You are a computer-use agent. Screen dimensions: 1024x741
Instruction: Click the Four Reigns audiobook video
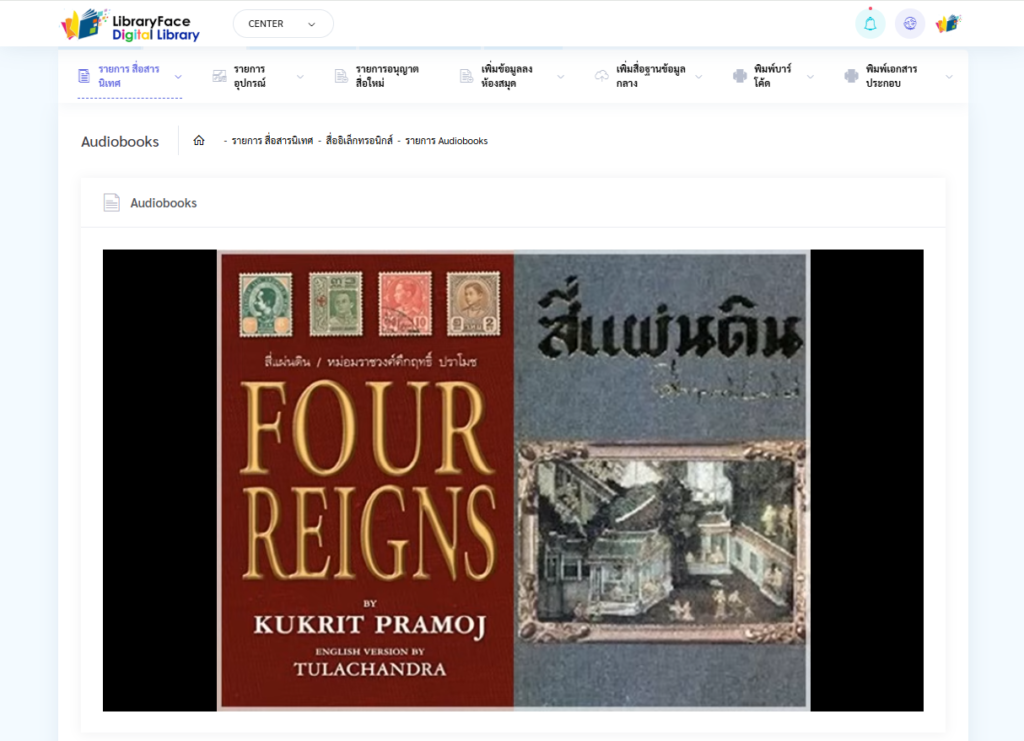pos(512,480)
